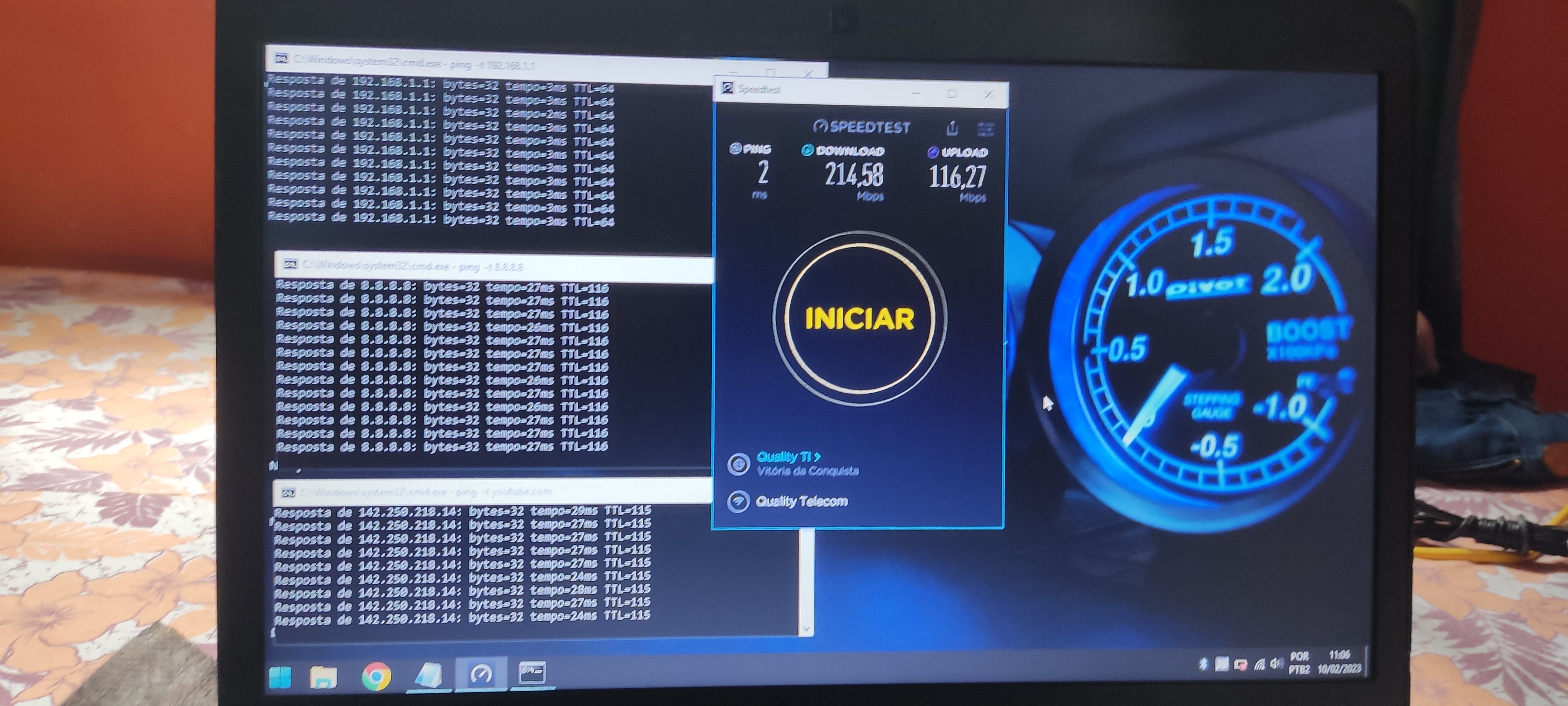
Task: Click the Download result icon
Action: point(807,151)
